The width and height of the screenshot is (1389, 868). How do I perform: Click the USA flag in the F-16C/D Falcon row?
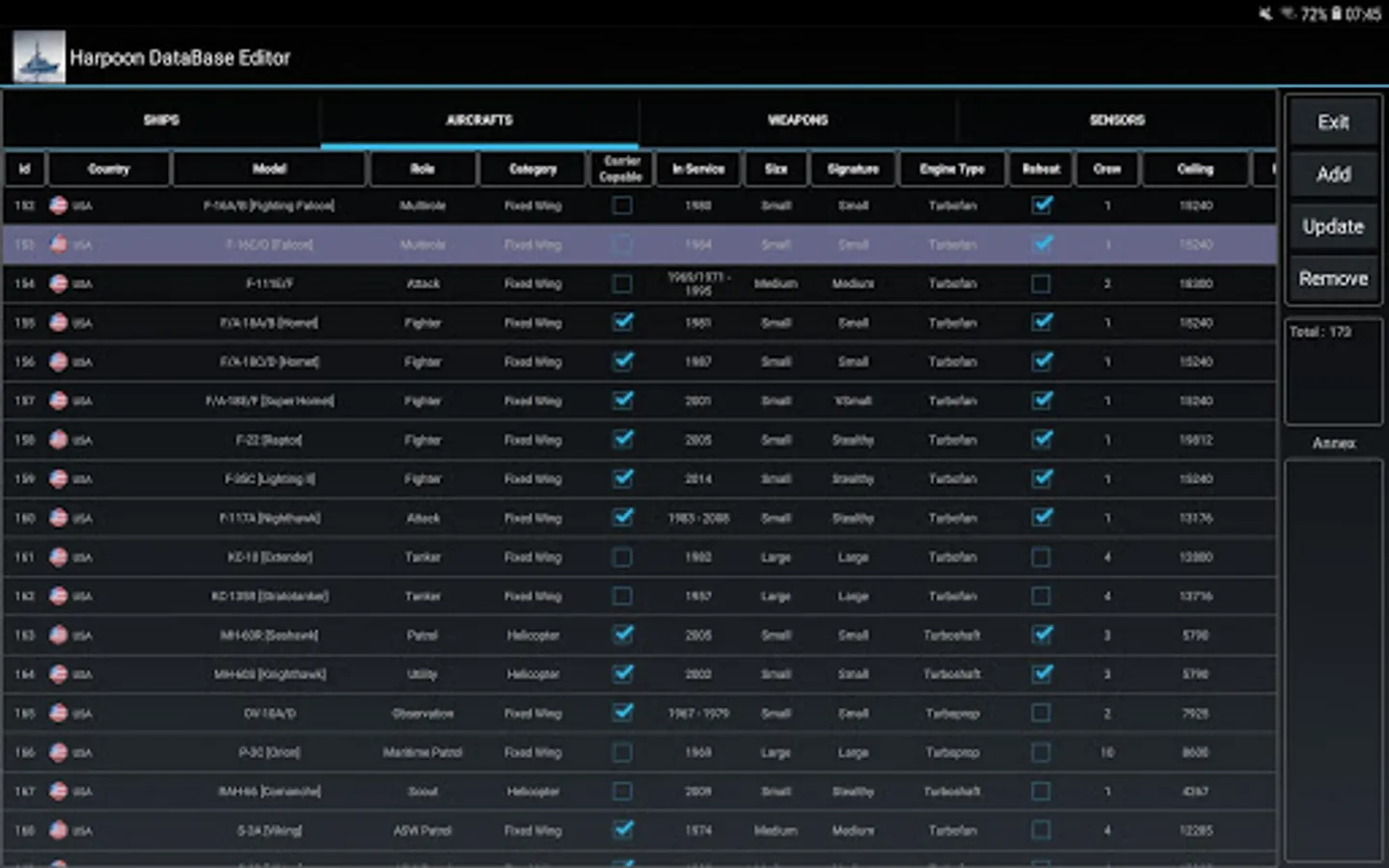(x=59, y=244)
